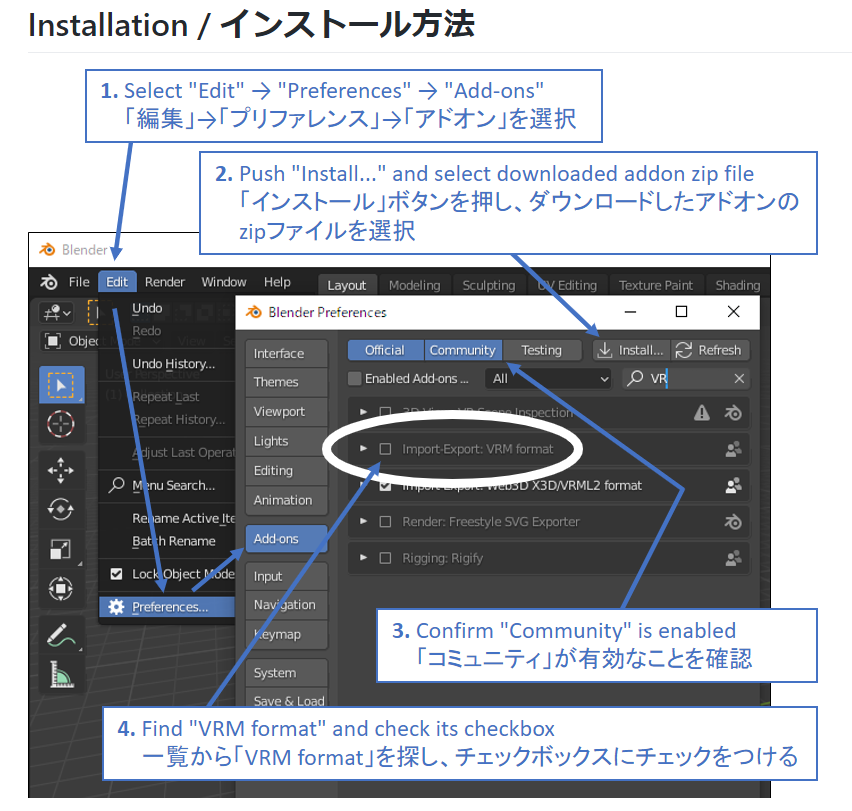Click the Blender icon on Freestyle SVG row
This screenshot has width=852, height=811.
[733, 522]
